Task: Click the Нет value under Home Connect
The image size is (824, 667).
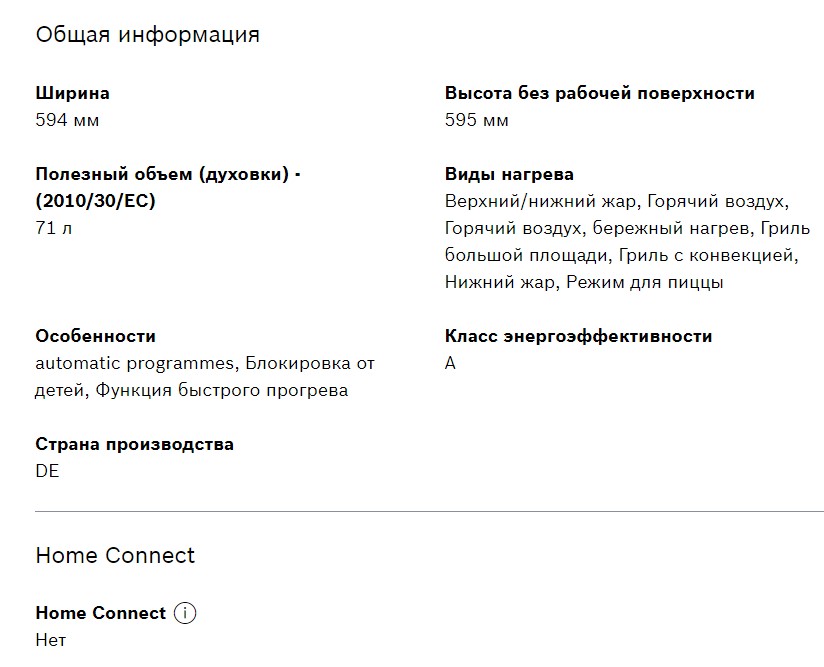Action: pos(50,640)
